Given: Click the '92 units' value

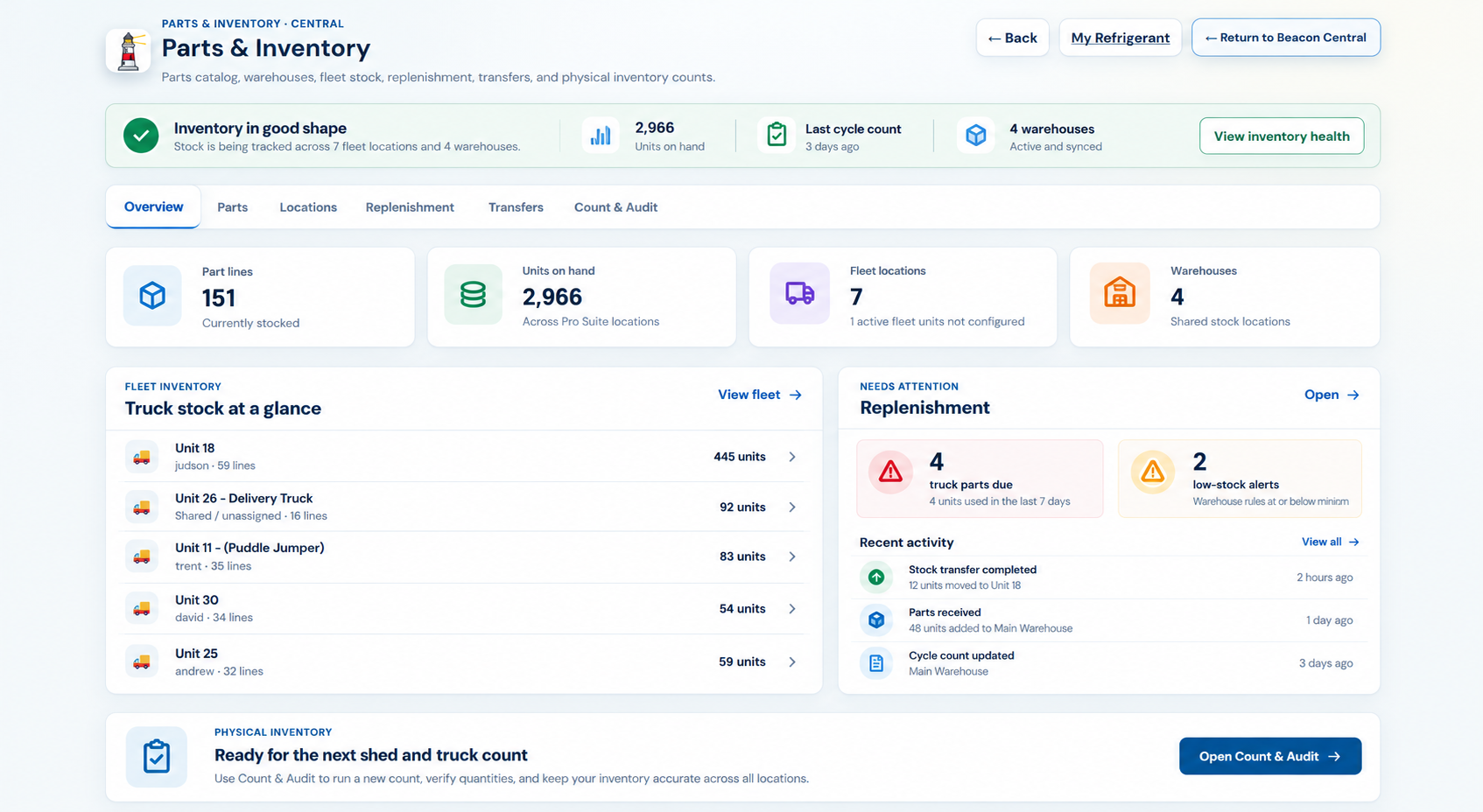Looking at the screenshot, I should click(x=742, y=507).
